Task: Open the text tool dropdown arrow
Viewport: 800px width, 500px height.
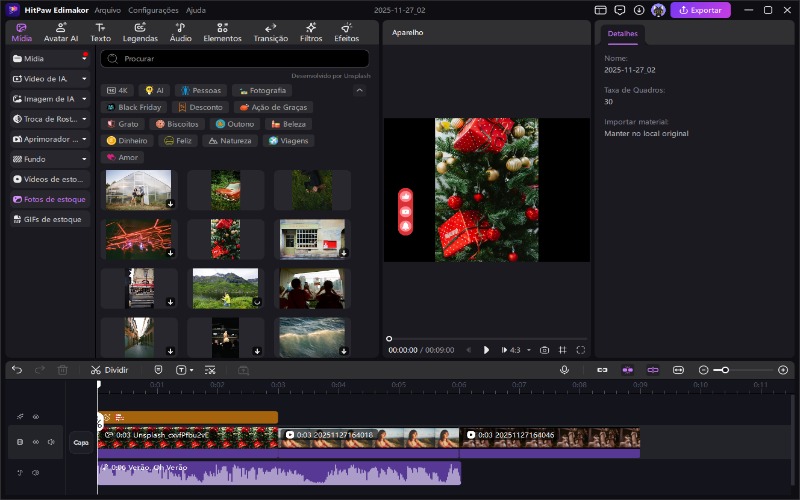Action: point(191,370)
